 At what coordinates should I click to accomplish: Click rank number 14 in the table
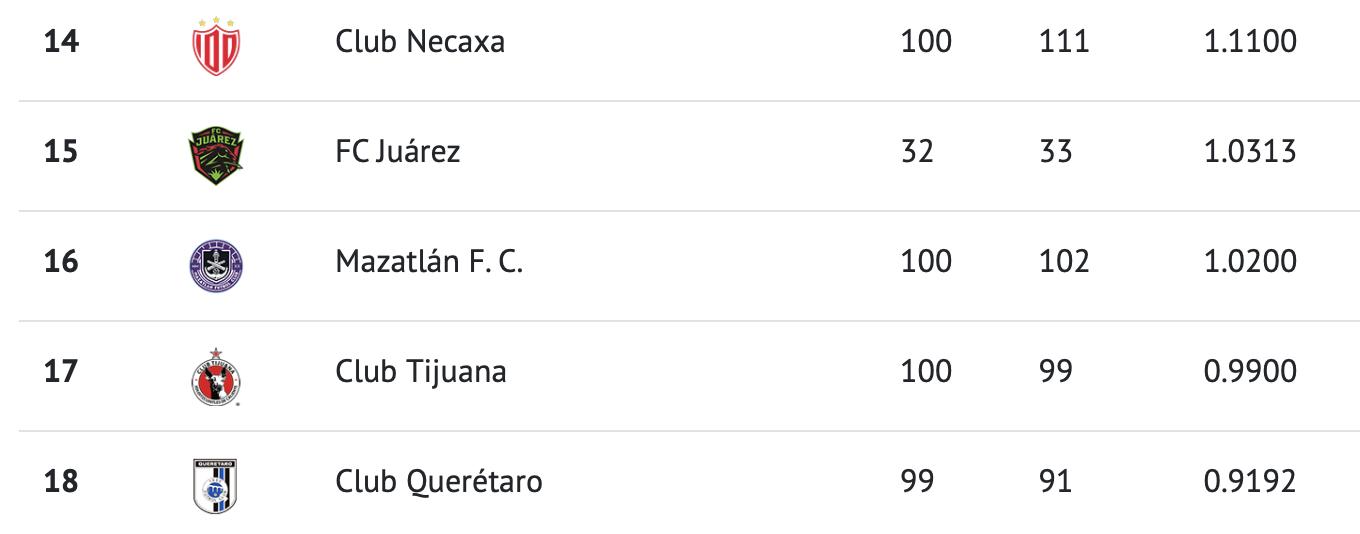click(61, 42)
